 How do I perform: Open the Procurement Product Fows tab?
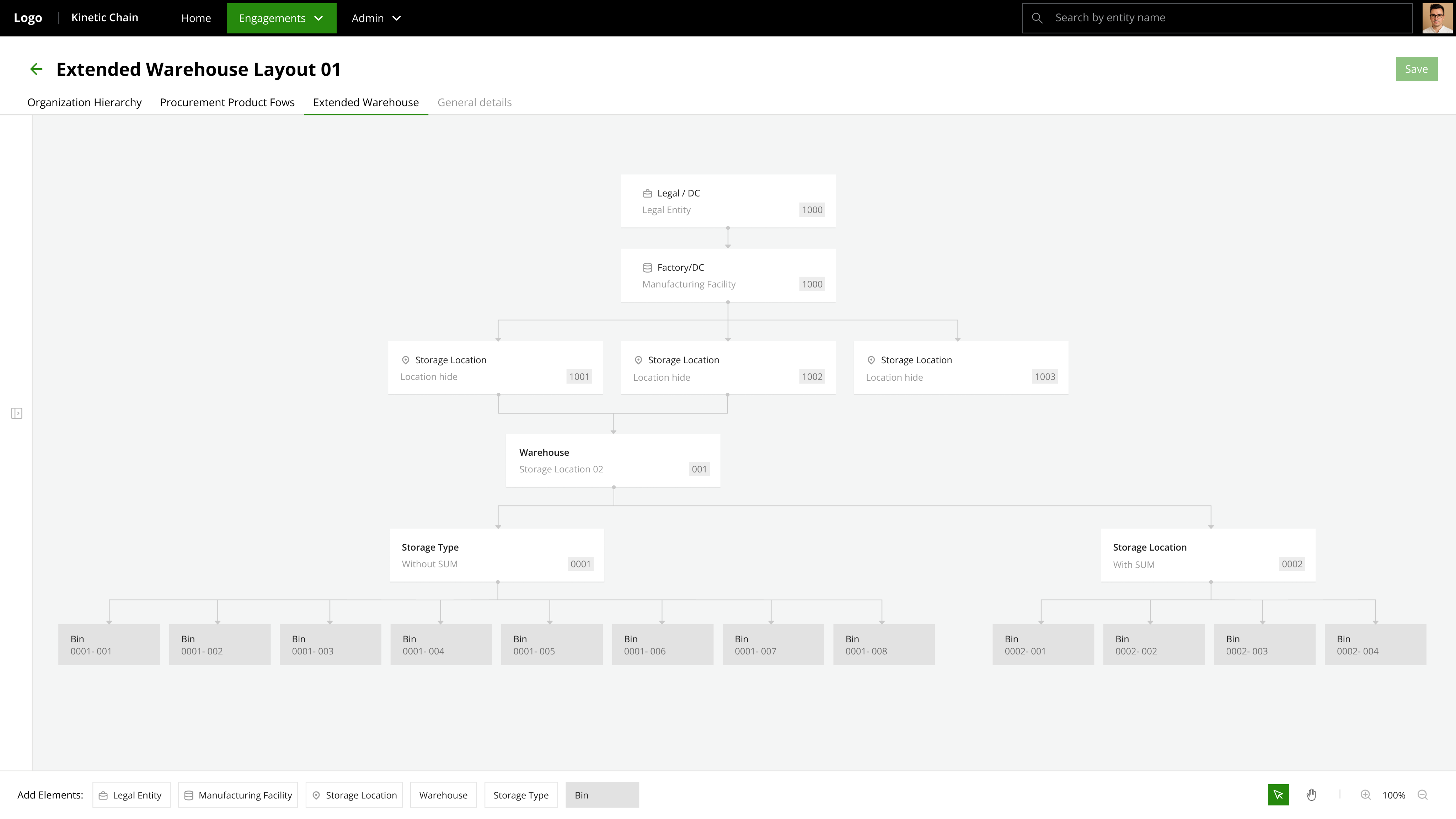pyautogui.click(x=227, y=102)
